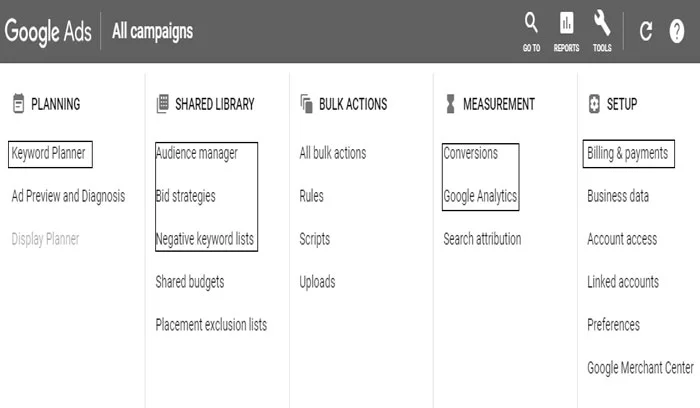Open Audience manager in Shared Library
The image size is (700, 408).
pos(197,154)
